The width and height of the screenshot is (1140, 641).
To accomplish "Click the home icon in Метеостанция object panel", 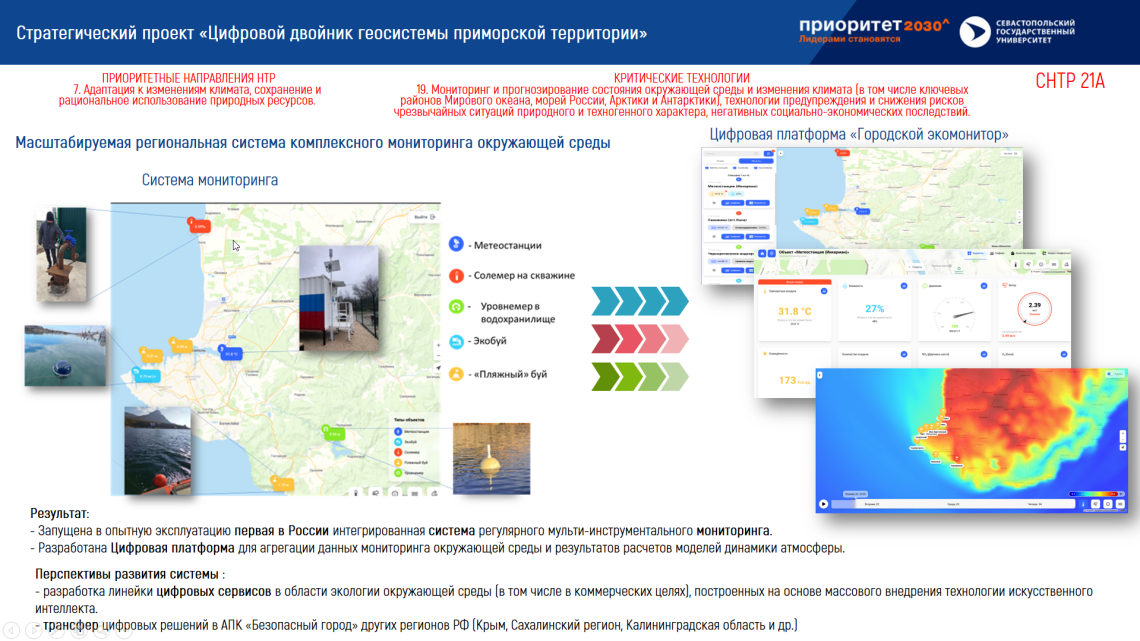I will pos(762,254).
